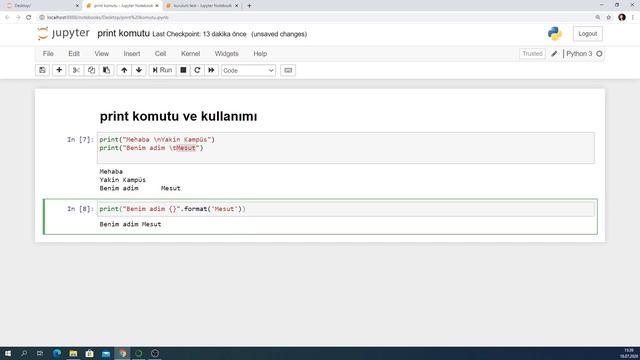Interrupt the kernel with the stop icon
Screen dimensions: 640x360
click(x=183, y=70)
